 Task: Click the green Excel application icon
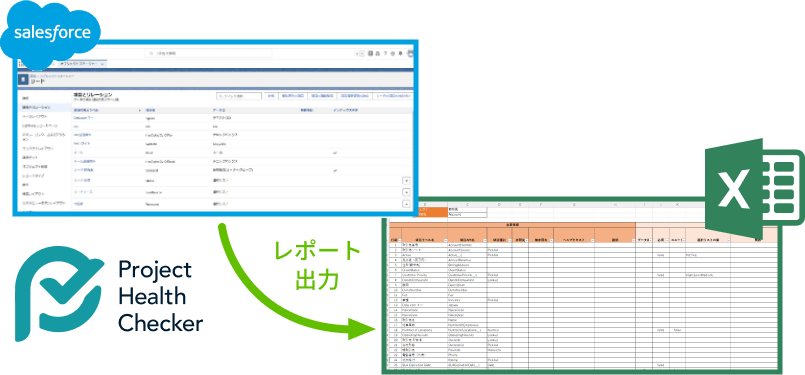click(x=755, y=190)
